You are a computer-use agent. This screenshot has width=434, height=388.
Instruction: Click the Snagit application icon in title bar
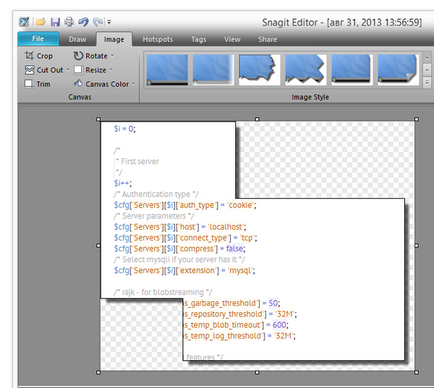[24, 22]
